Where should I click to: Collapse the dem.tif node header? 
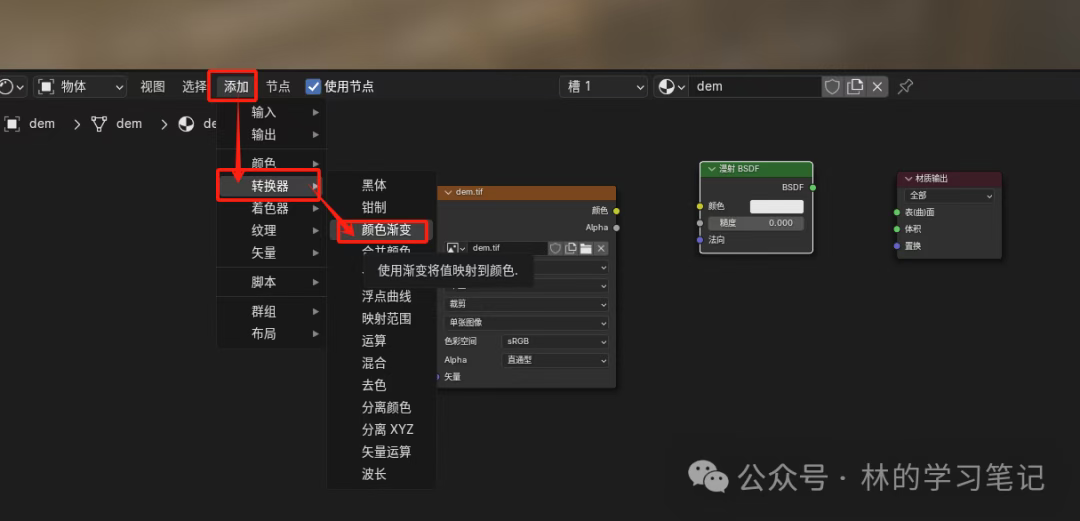tap(447, 192)
